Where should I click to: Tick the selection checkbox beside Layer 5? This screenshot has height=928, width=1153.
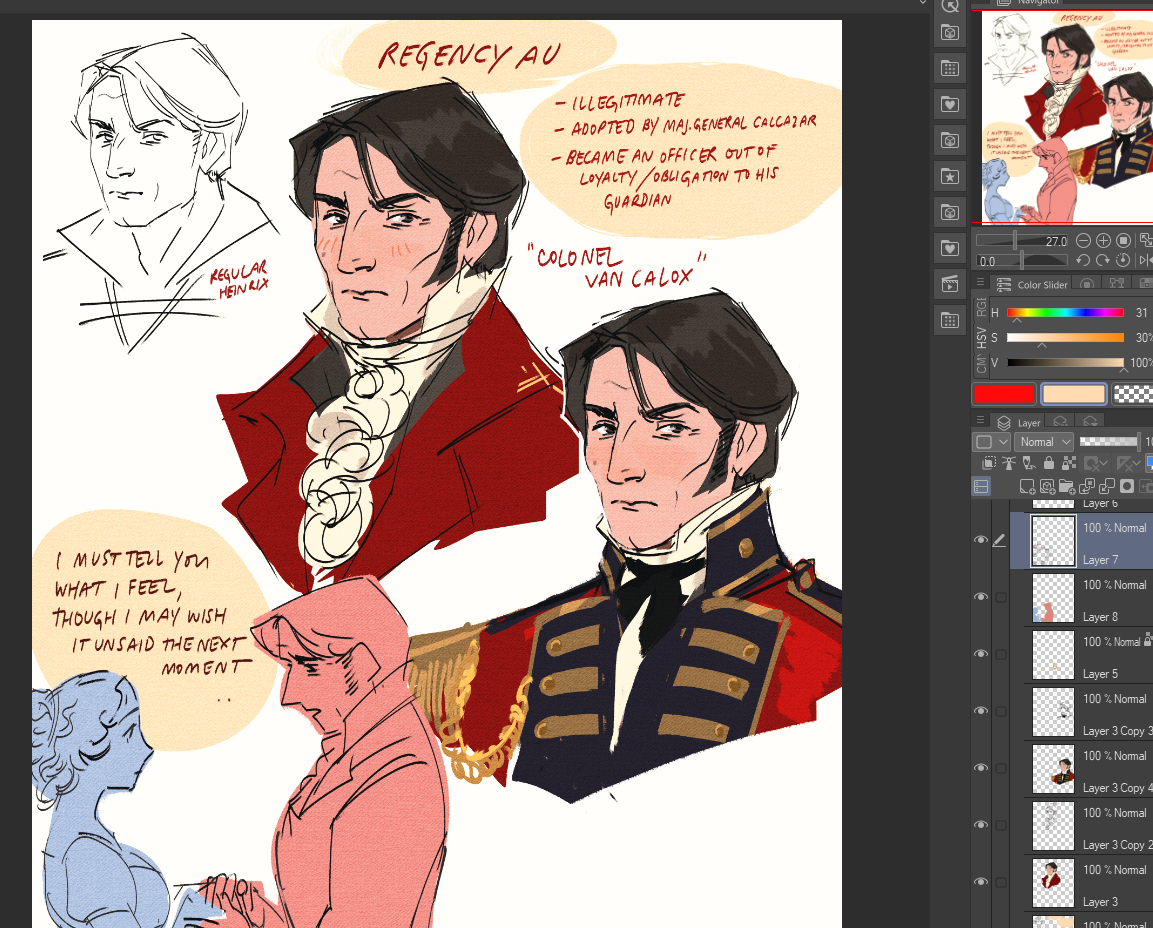(1000, 654)
